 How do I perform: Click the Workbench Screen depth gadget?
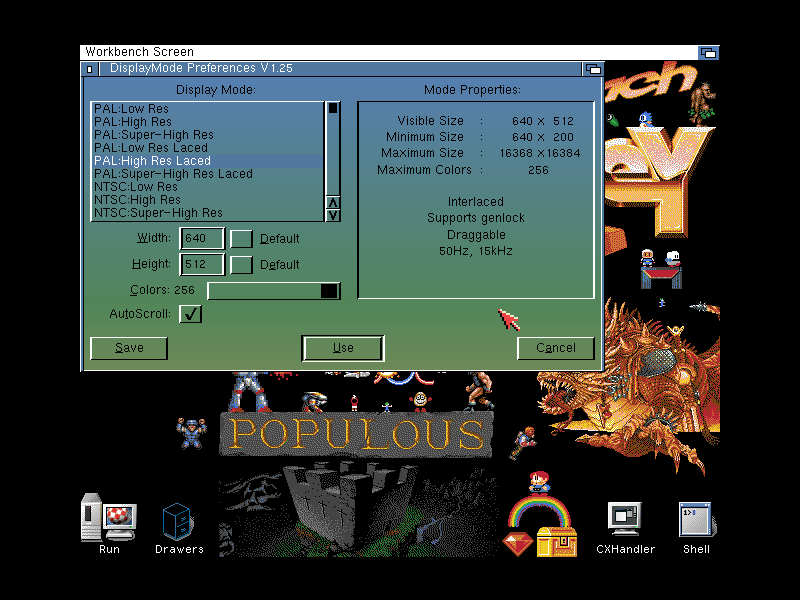click(708, 53)
